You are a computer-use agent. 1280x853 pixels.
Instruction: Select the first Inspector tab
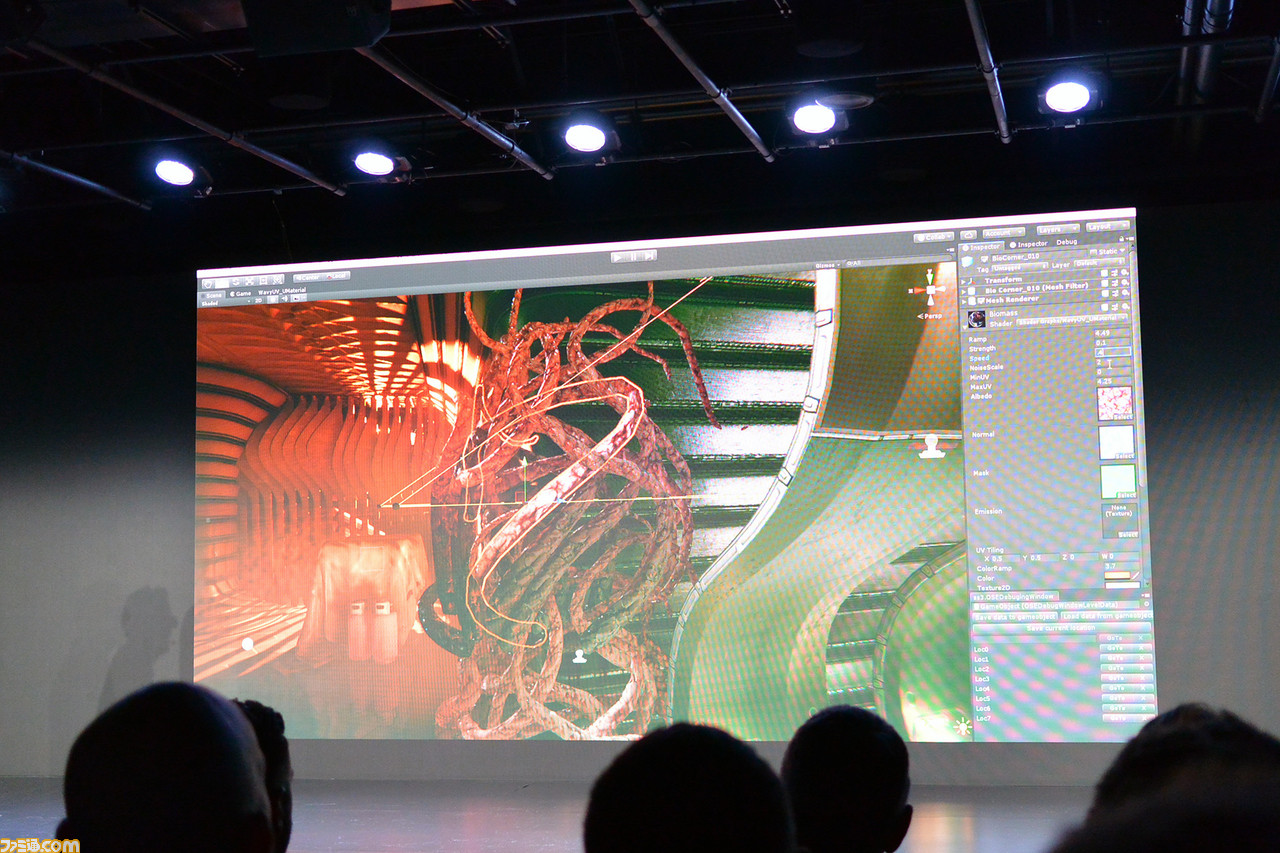click(x=982, y=246)
